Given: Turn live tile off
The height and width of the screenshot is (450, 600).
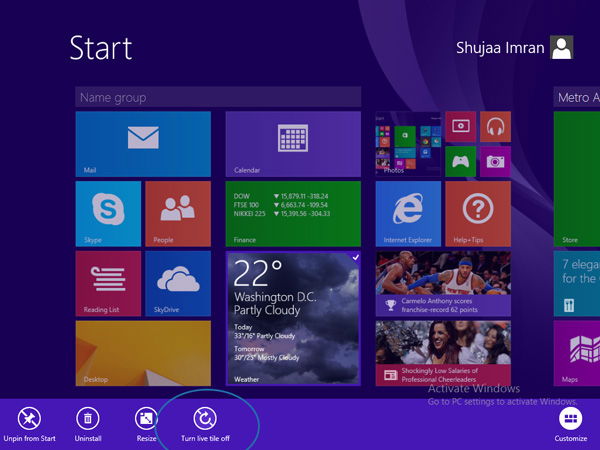Looking at the screenshot, I should click(205, 425).
